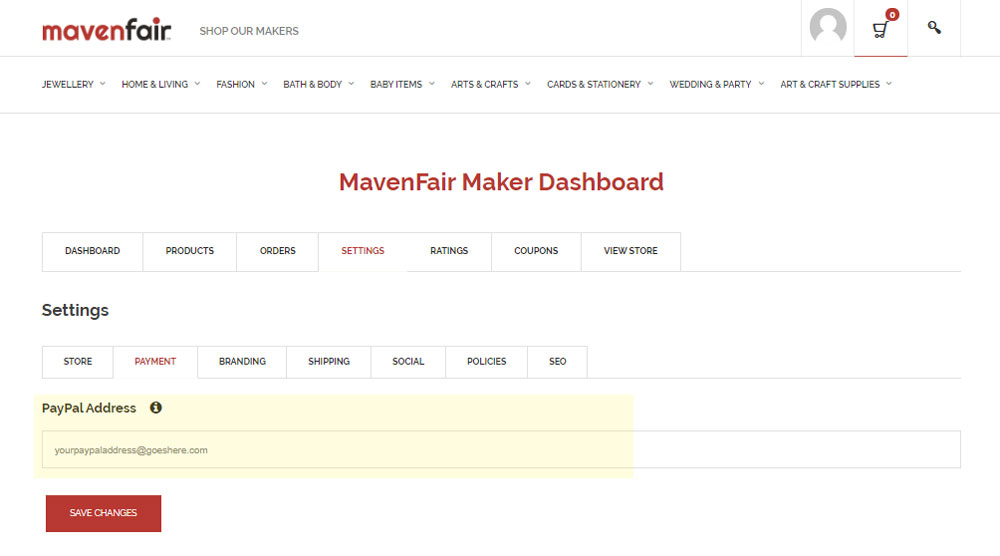Focus the PayPal address input field
Viewport: 1000px width, 556px height.
(501, 450)
